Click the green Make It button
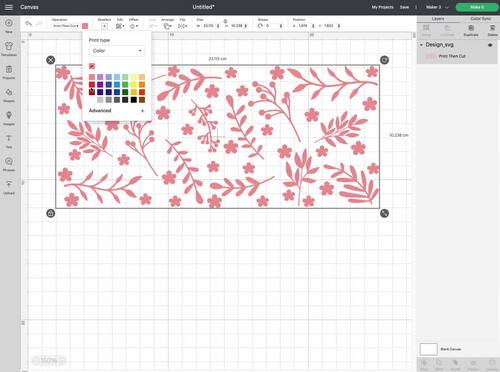Image resolution: width=500 pixels, height=372 pixels. pyautogui.click(x=477, y=7)
